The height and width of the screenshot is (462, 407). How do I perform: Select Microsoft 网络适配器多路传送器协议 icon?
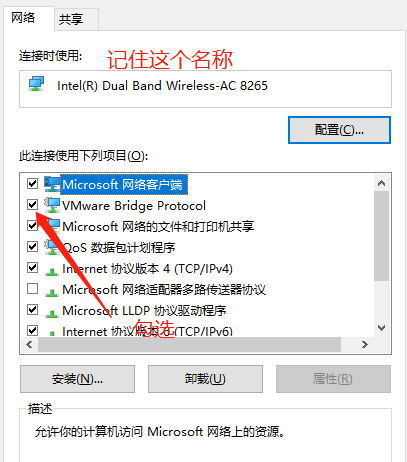click(x=52, y=292)
